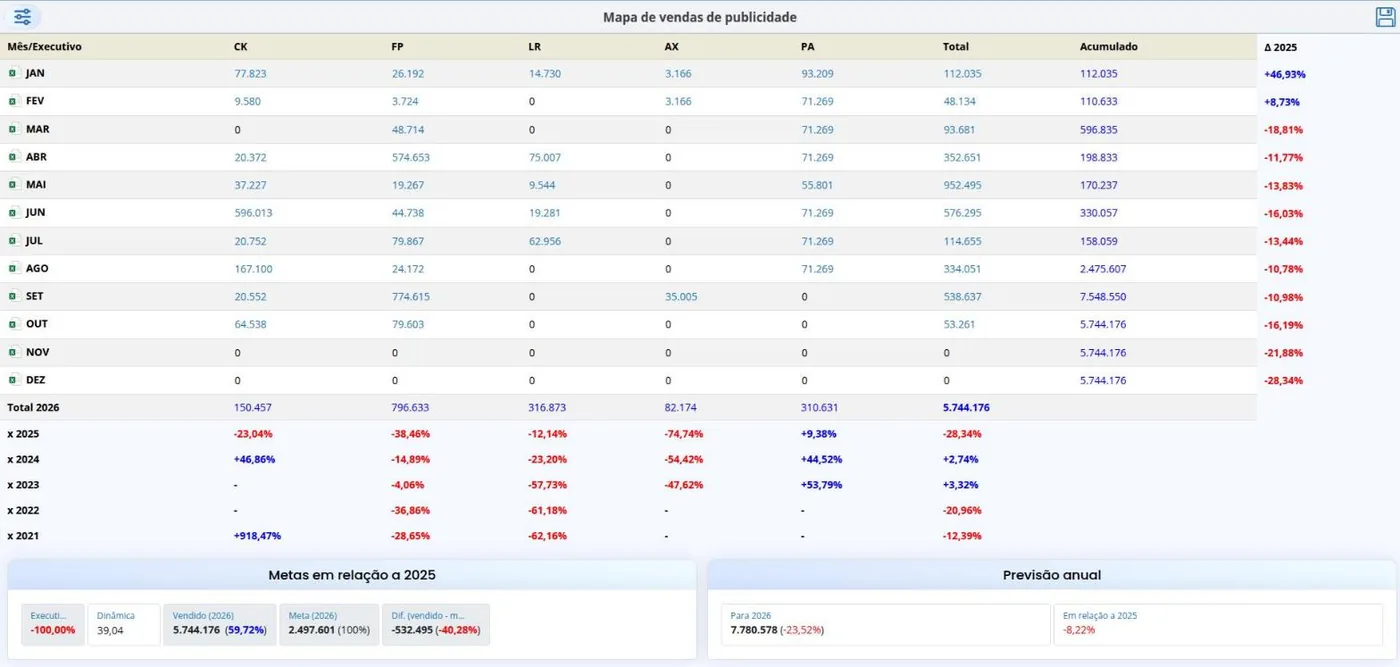Screen dimensions: 1400x667
Task: Open CK value 596.013 for JUN
Action: 253,213
